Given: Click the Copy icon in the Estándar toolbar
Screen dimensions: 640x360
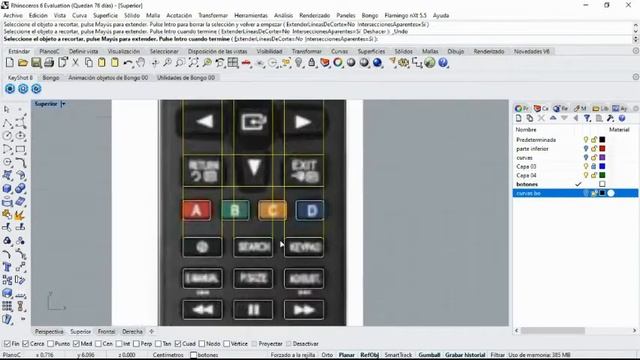Looking at the screenshot, I should (x=89, y=63).
